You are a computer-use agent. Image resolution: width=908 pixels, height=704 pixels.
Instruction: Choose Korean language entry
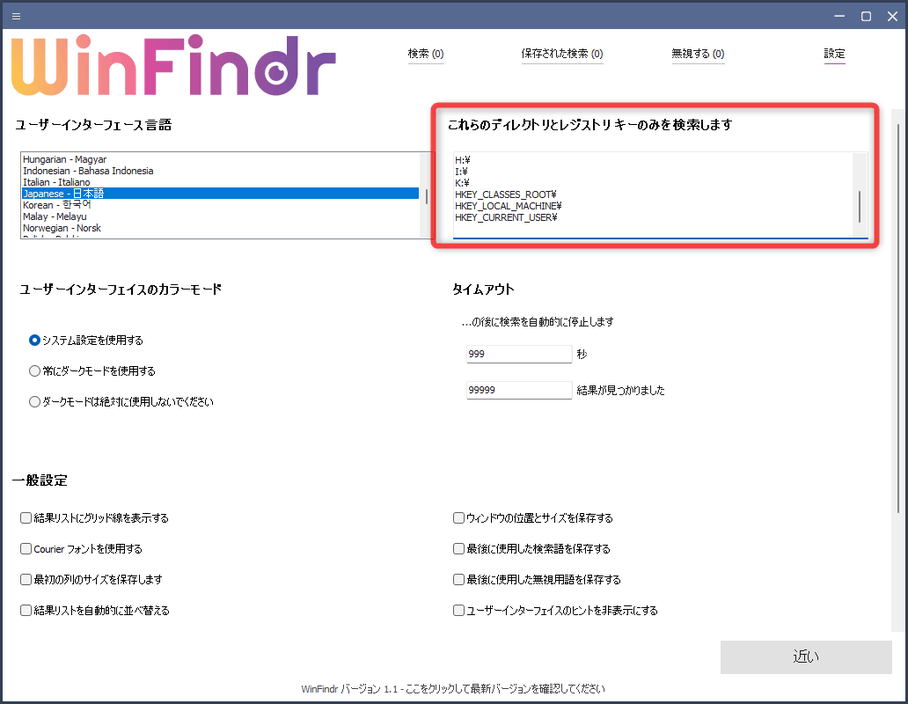[x=220, y=205]
